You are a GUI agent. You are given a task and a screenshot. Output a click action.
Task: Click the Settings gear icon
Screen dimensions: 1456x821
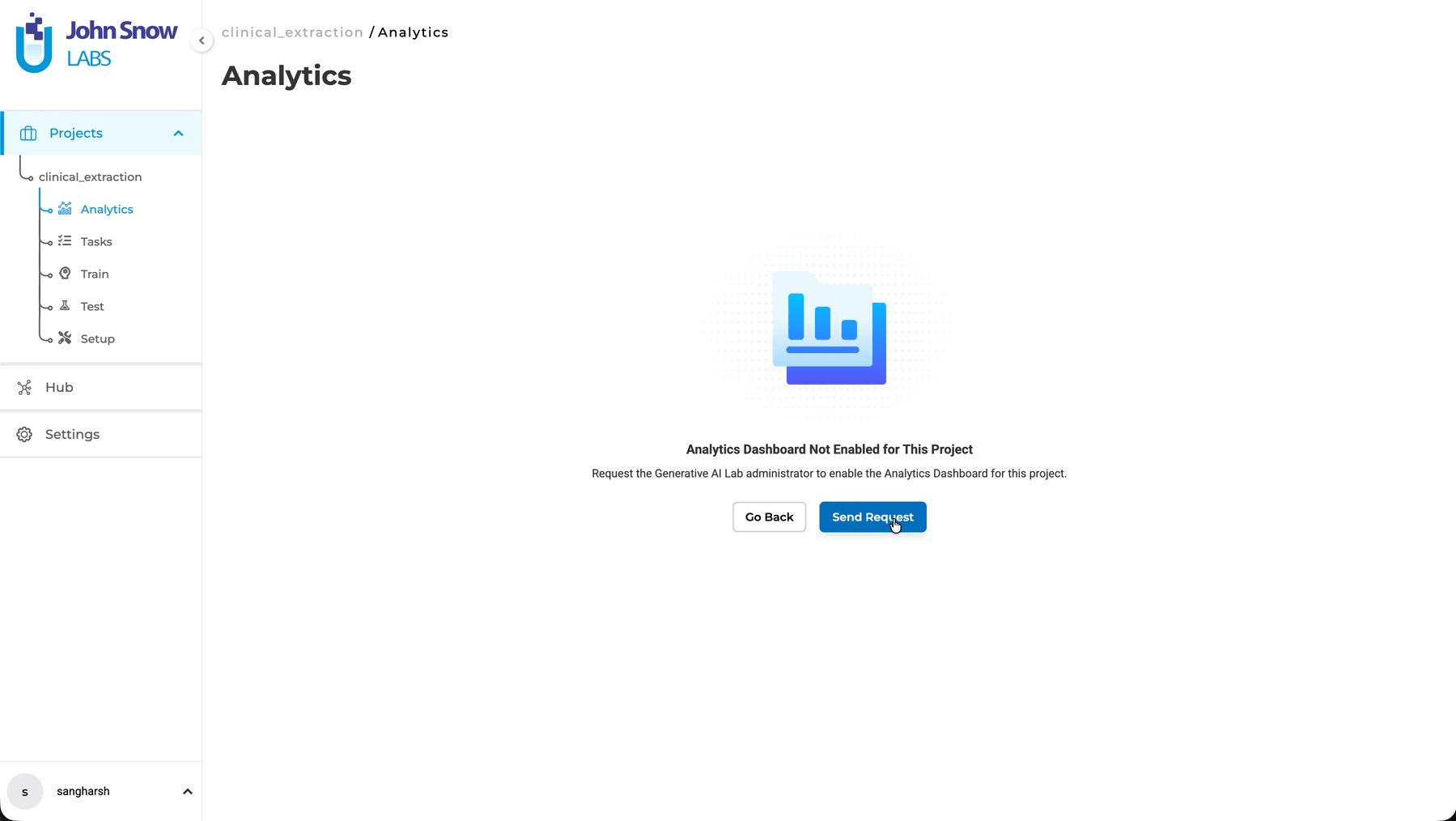point(24,435)
